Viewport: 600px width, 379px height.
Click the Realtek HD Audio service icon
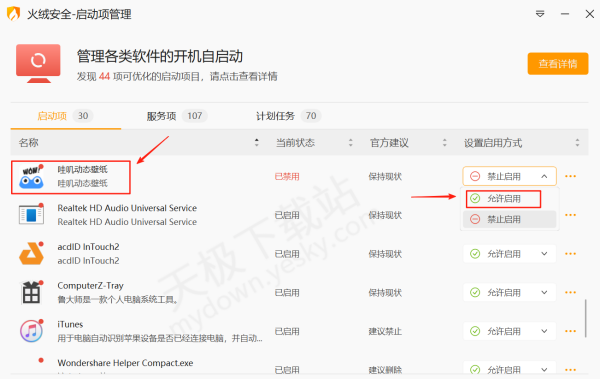point(31,215)
